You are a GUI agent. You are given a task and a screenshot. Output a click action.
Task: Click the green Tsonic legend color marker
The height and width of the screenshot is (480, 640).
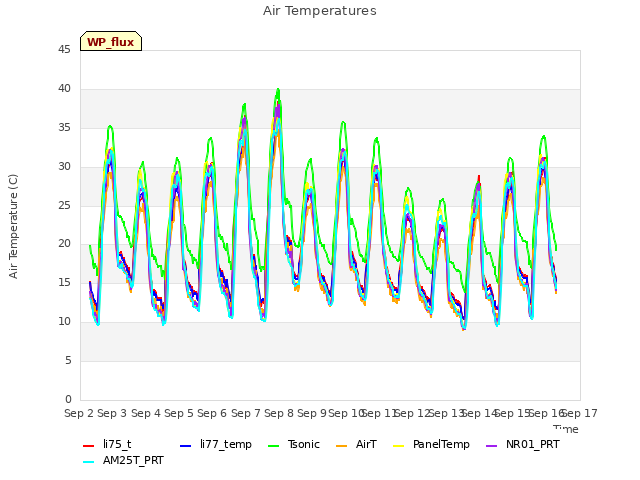[274, 446]
